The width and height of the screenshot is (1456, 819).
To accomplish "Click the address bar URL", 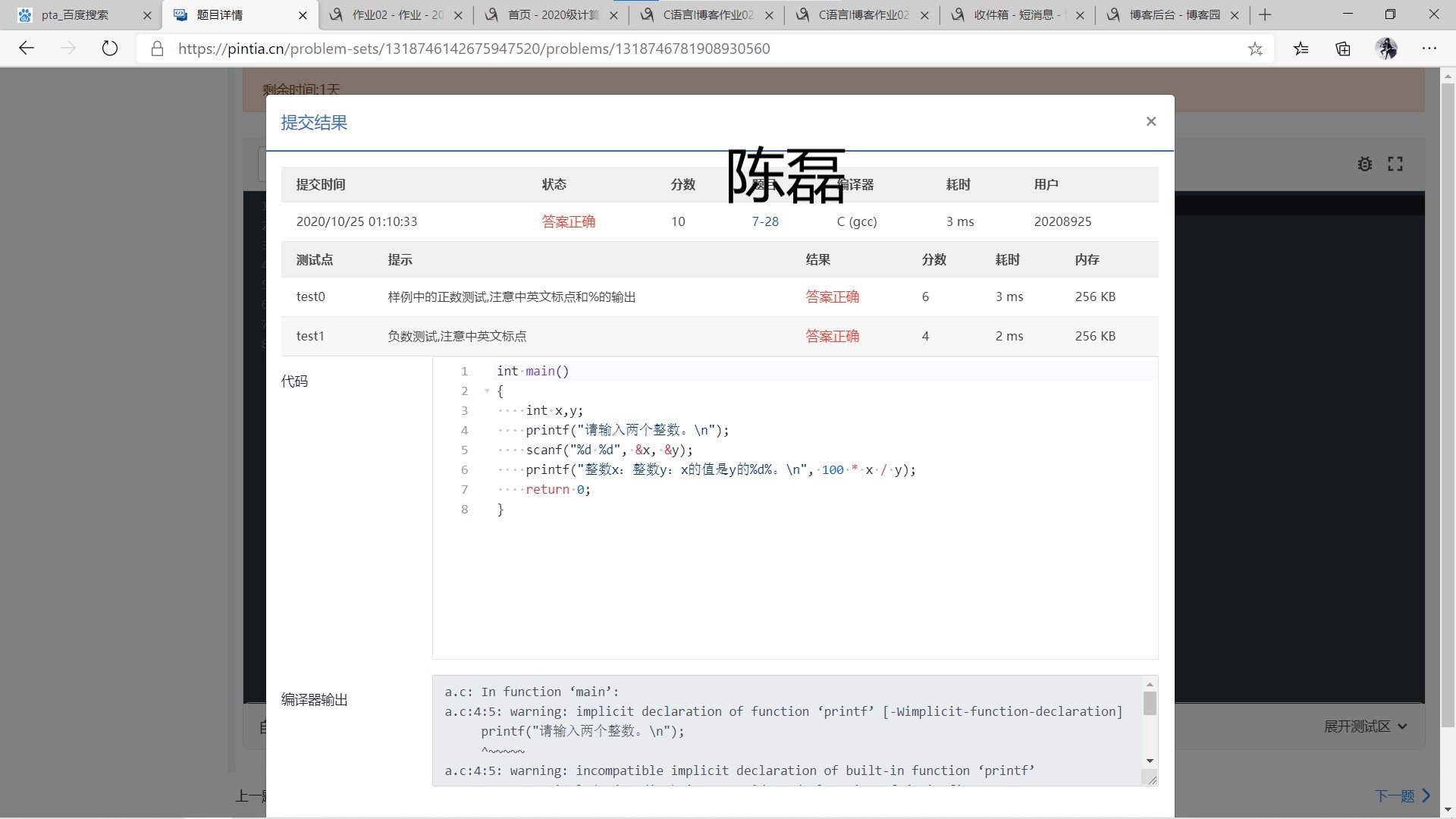I will pos(474,49).
